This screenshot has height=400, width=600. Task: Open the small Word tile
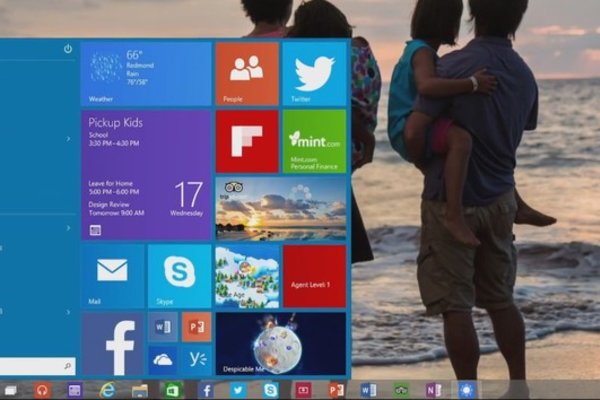[163, 327]
